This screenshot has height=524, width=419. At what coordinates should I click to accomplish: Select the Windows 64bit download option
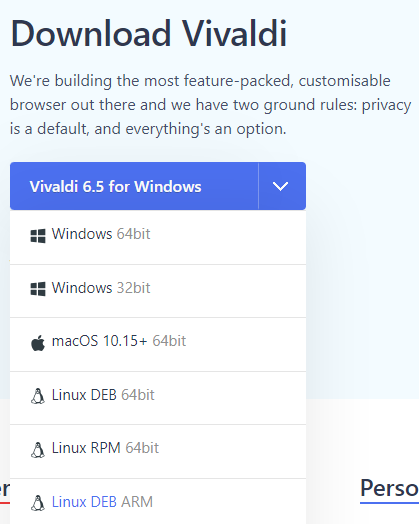(x=158, y=237)
